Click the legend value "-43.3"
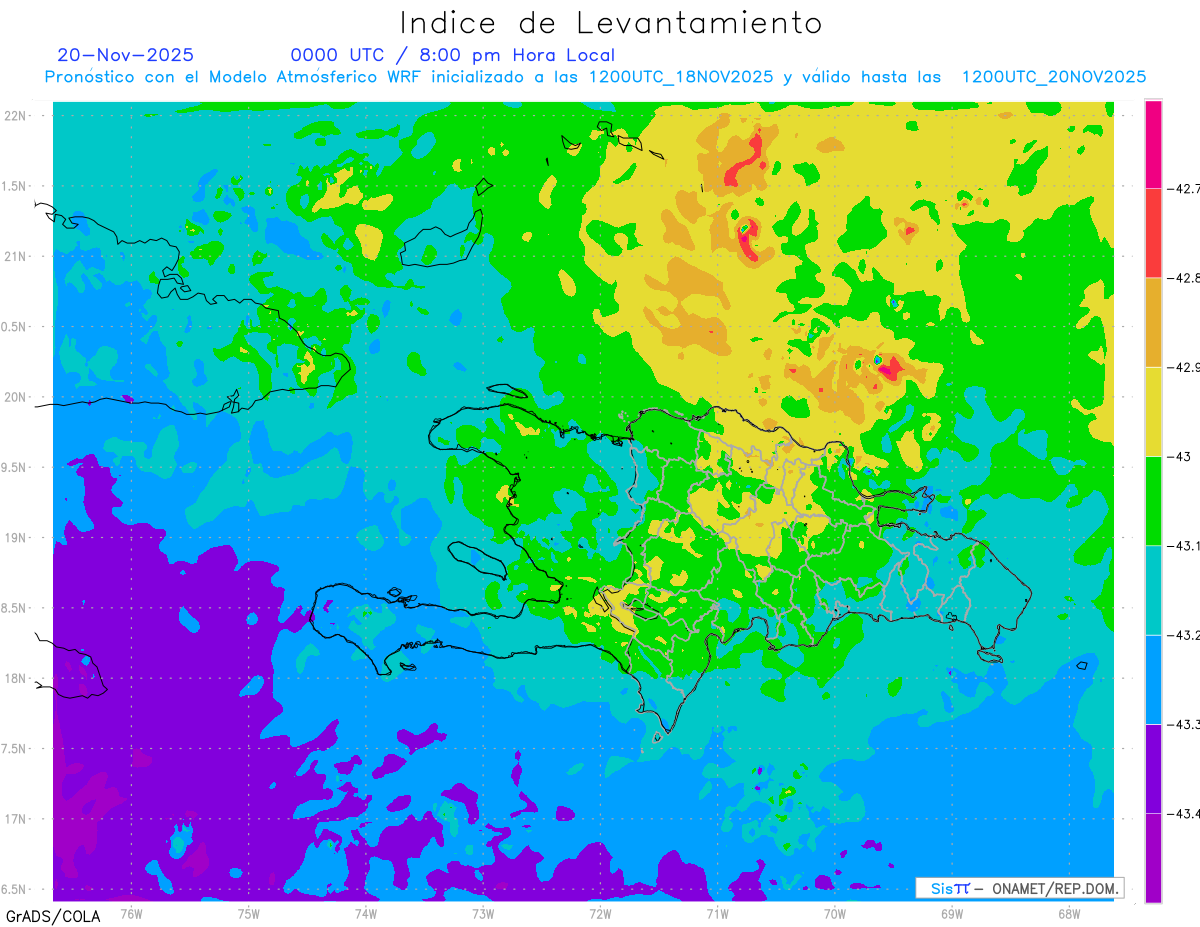The height and width of the screenshot is (927, 1200). click(1185, 724)
